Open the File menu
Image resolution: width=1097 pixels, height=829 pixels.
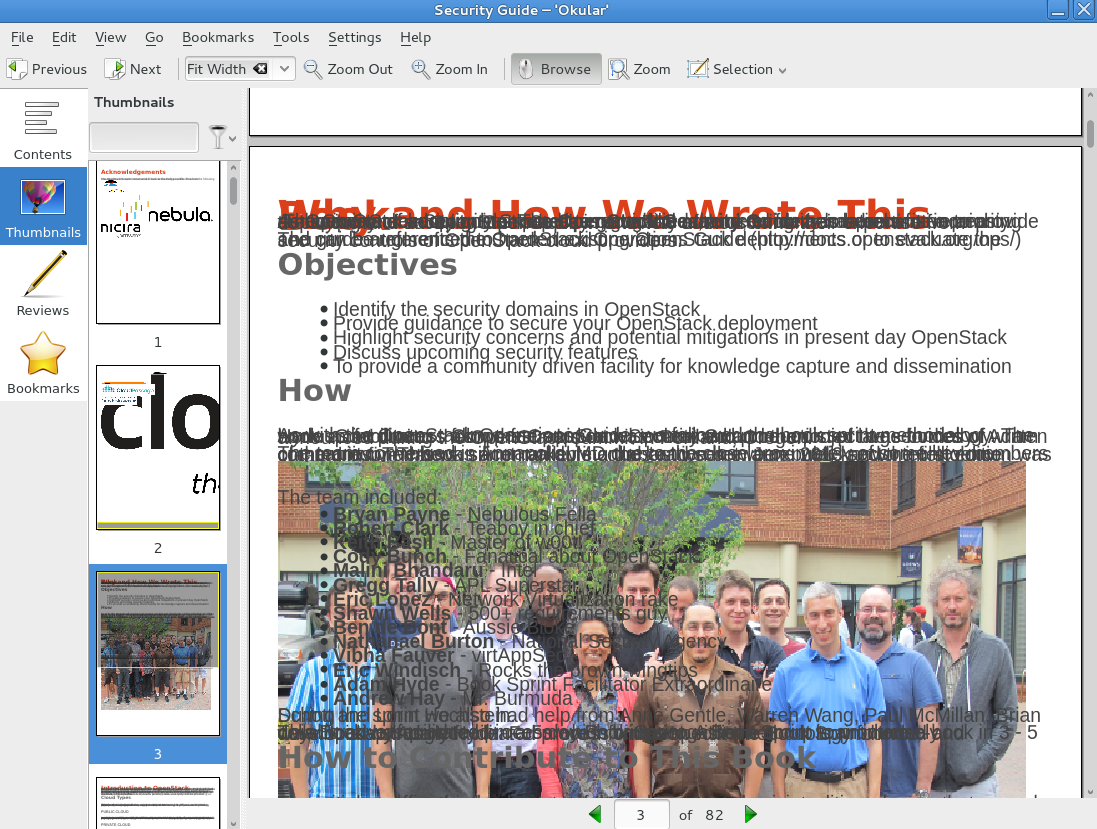pos(22,38)
